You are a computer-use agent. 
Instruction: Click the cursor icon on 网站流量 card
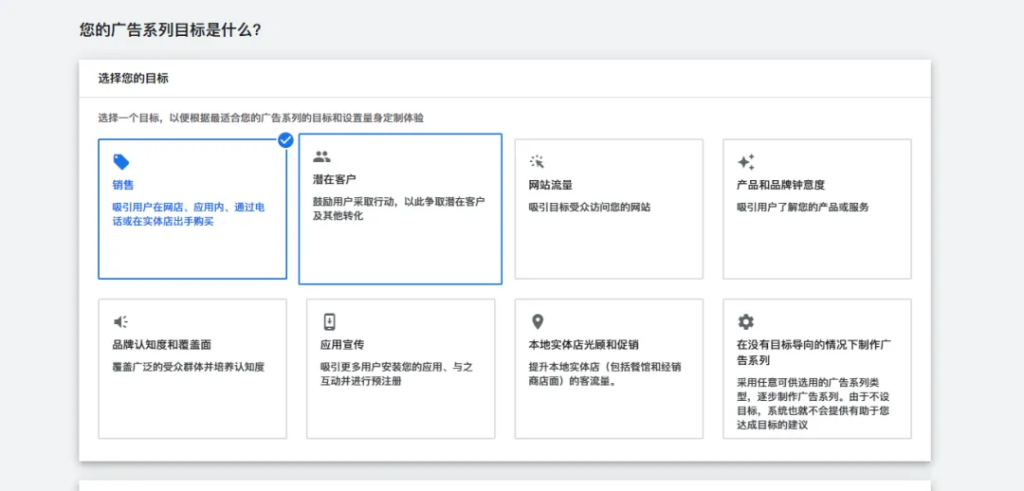[x=537, y=162]
